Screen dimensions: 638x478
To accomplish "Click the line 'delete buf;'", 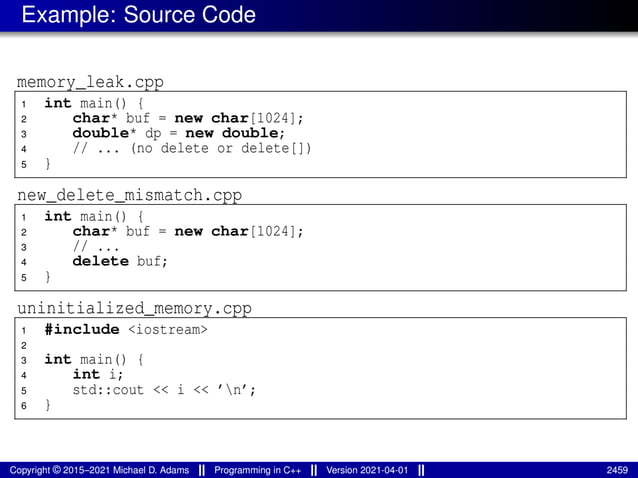I will click(120, 261).
